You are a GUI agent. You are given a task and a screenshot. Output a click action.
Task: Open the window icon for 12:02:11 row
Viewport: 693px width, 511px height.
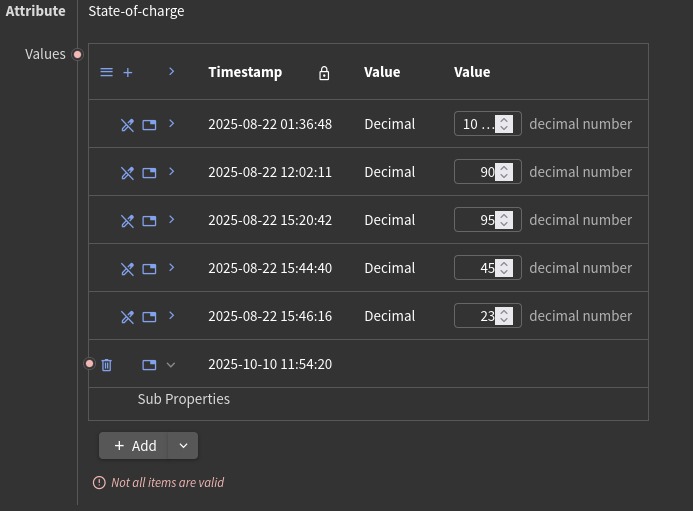click(x=149, y=173)
